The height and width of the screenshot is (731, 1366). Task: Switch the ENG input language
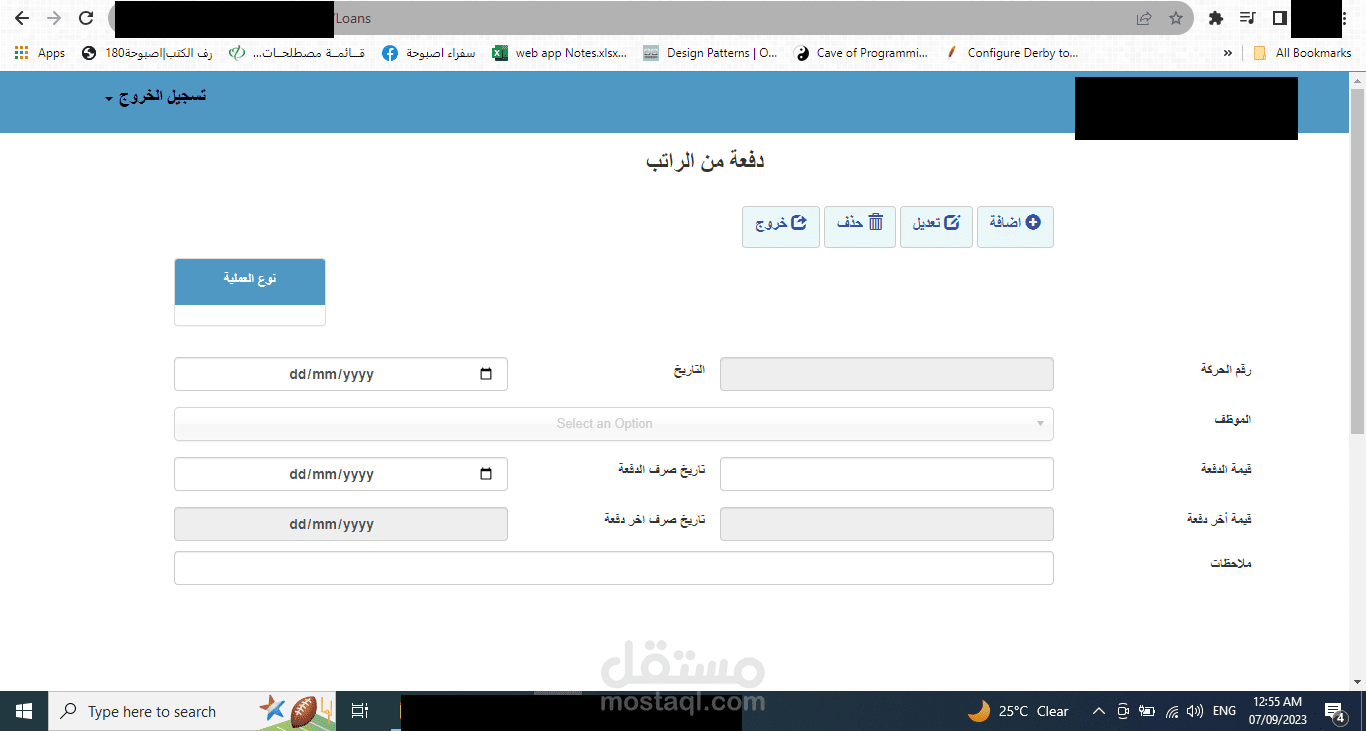pos(1224,711)
